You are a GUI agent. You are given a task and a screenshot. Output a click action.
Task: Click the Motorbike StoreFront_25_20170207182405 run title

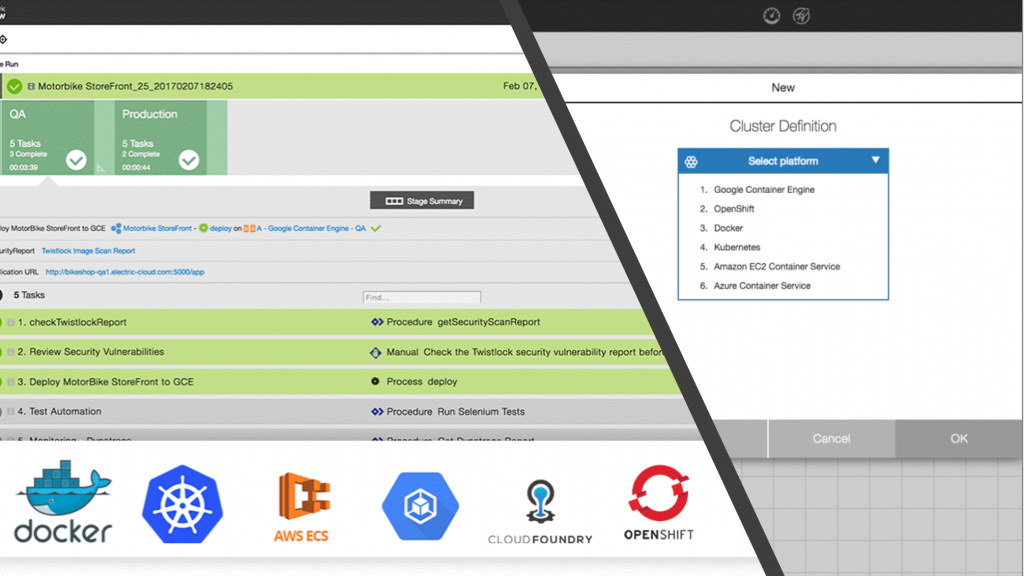(135, 86)
